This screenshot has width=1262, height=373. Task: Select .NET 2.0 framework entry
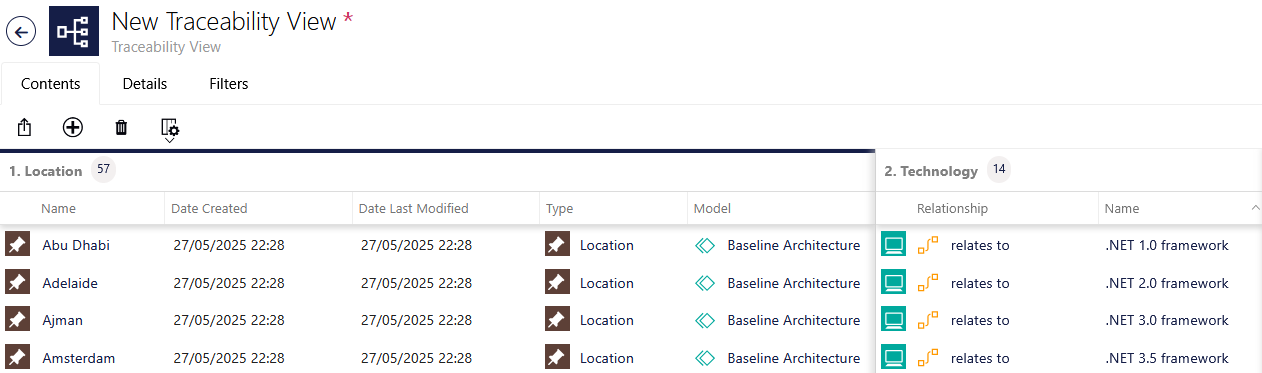[x=1167, y=283]
